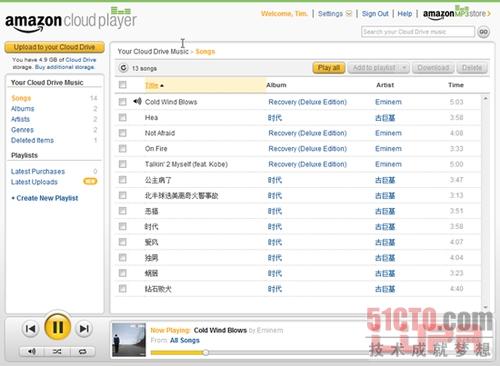Click the song title Not Afraid
The width and height of the screenshot is (500, 366).
click(160, 133)
